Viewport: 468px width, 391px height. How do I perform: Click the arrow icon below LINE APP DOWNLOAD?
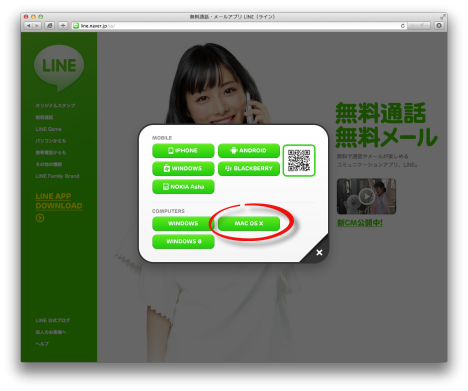tap(40, 218)
